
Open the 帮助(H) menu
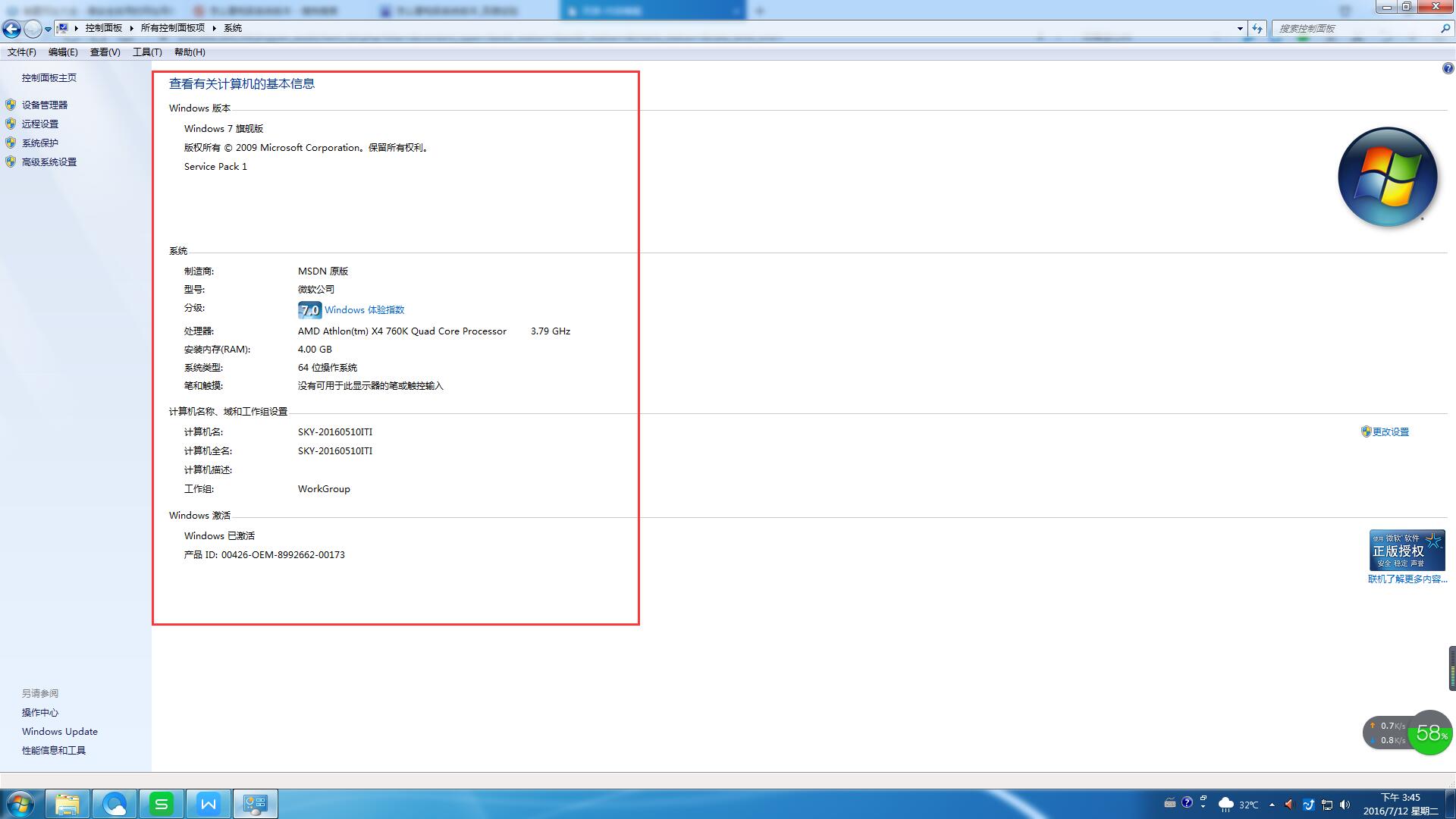(x=190, y=52)
